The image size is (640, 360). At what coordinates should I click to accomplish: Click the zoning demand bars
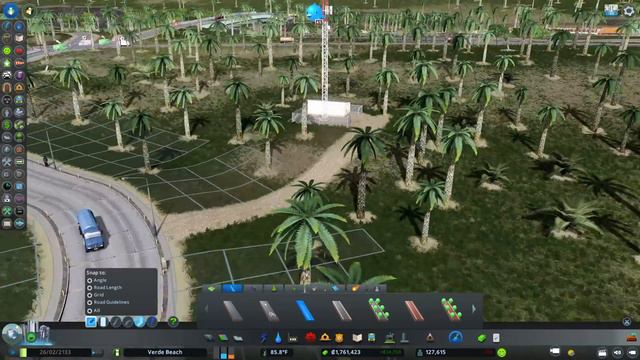[227, 353]
